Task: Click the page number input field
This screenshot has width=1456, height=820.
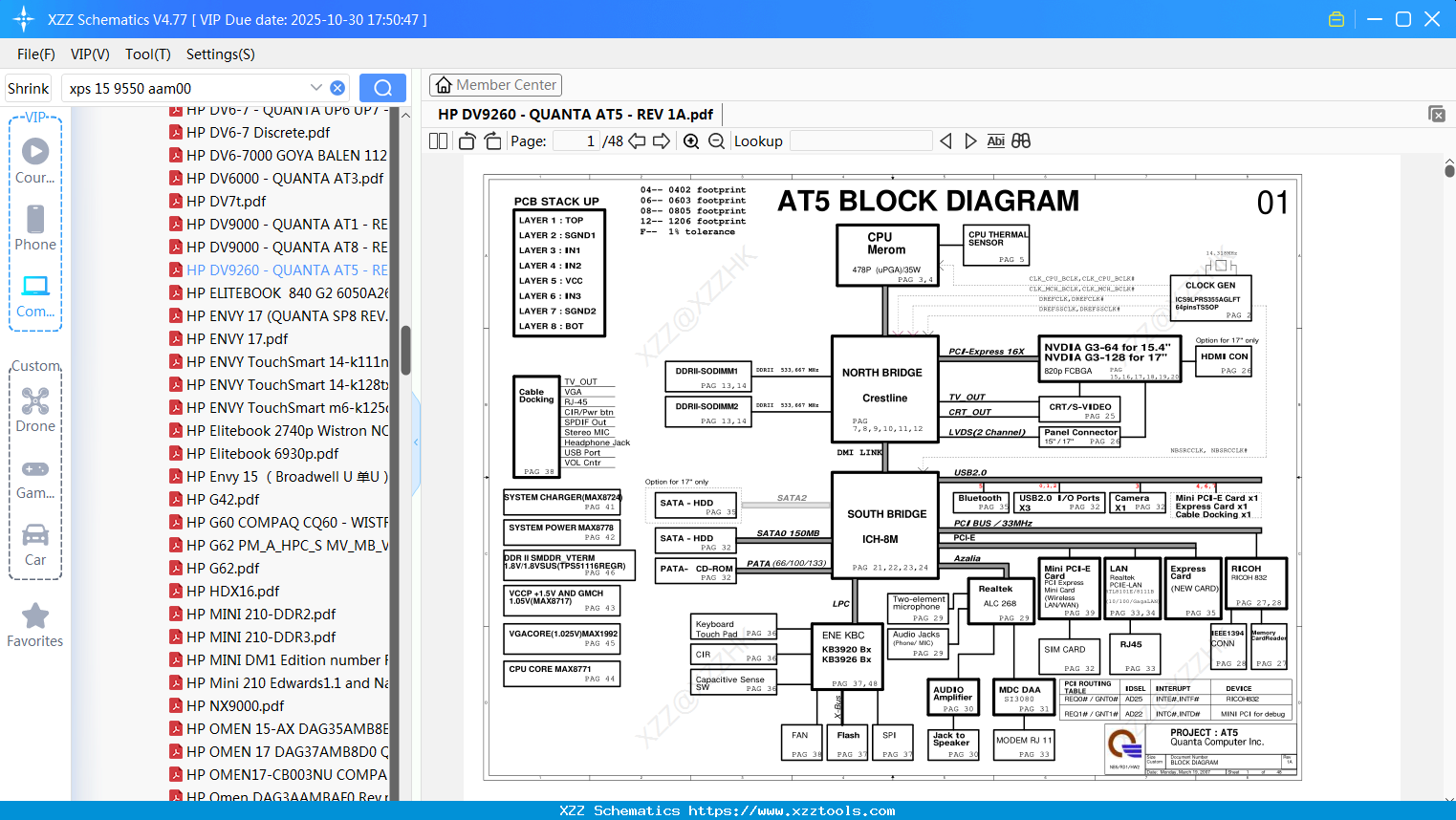Action: point(576,140)
